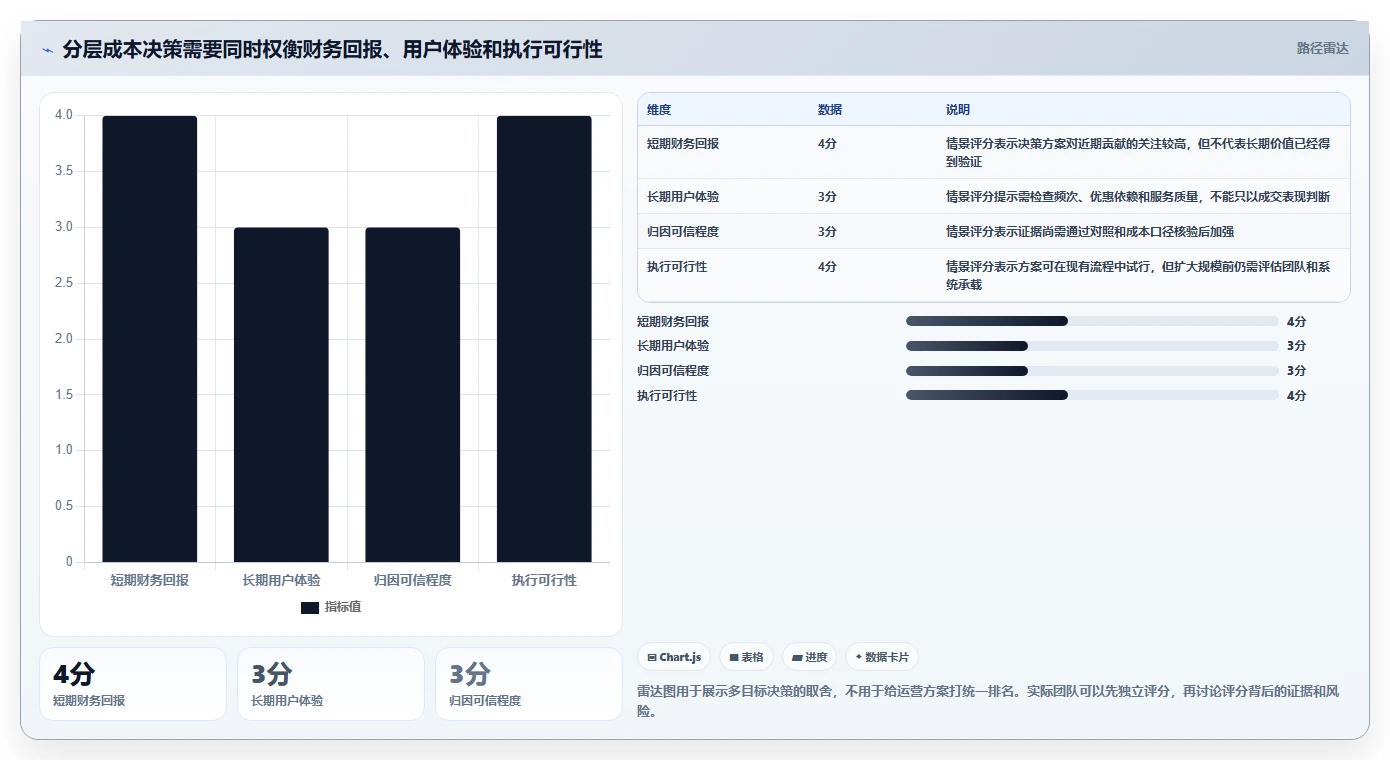Click the 长期用户体验 cell in the table
Image resolution: width=1390 pixels, height=760 pixels.
coord(683,197)
